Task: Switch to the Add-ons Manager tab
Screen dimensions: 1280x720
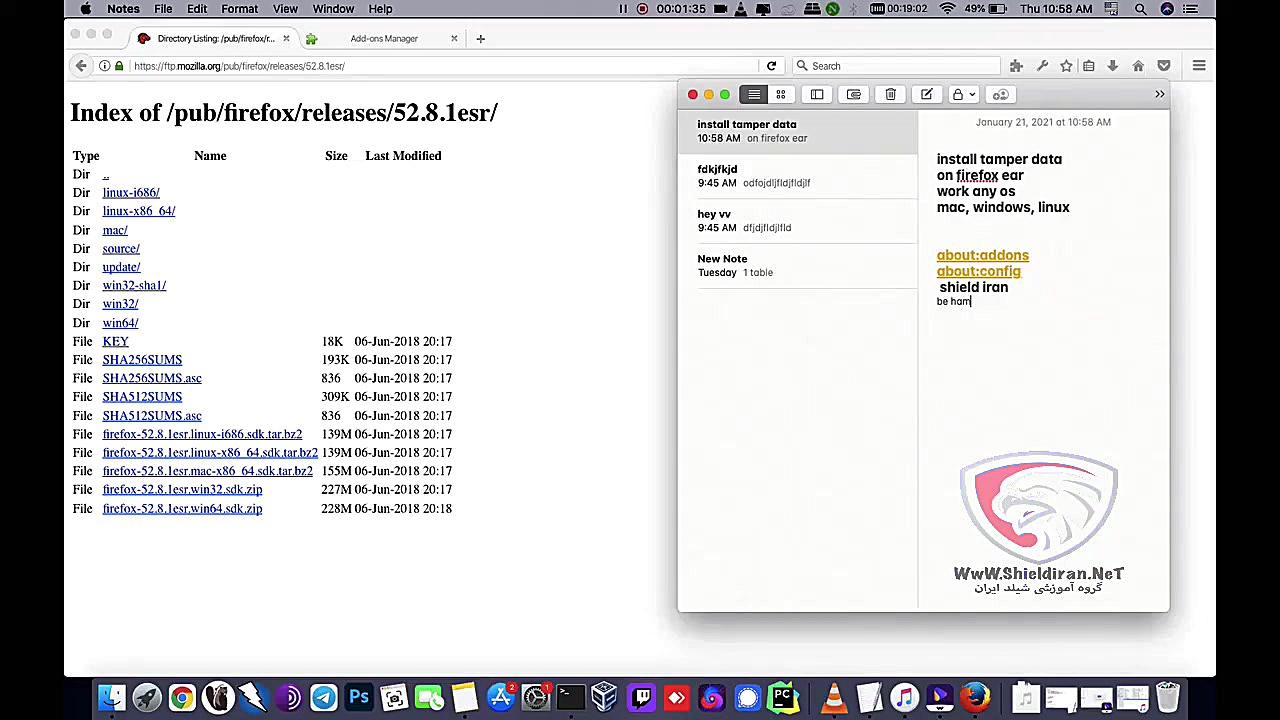Action: (382, 38)
